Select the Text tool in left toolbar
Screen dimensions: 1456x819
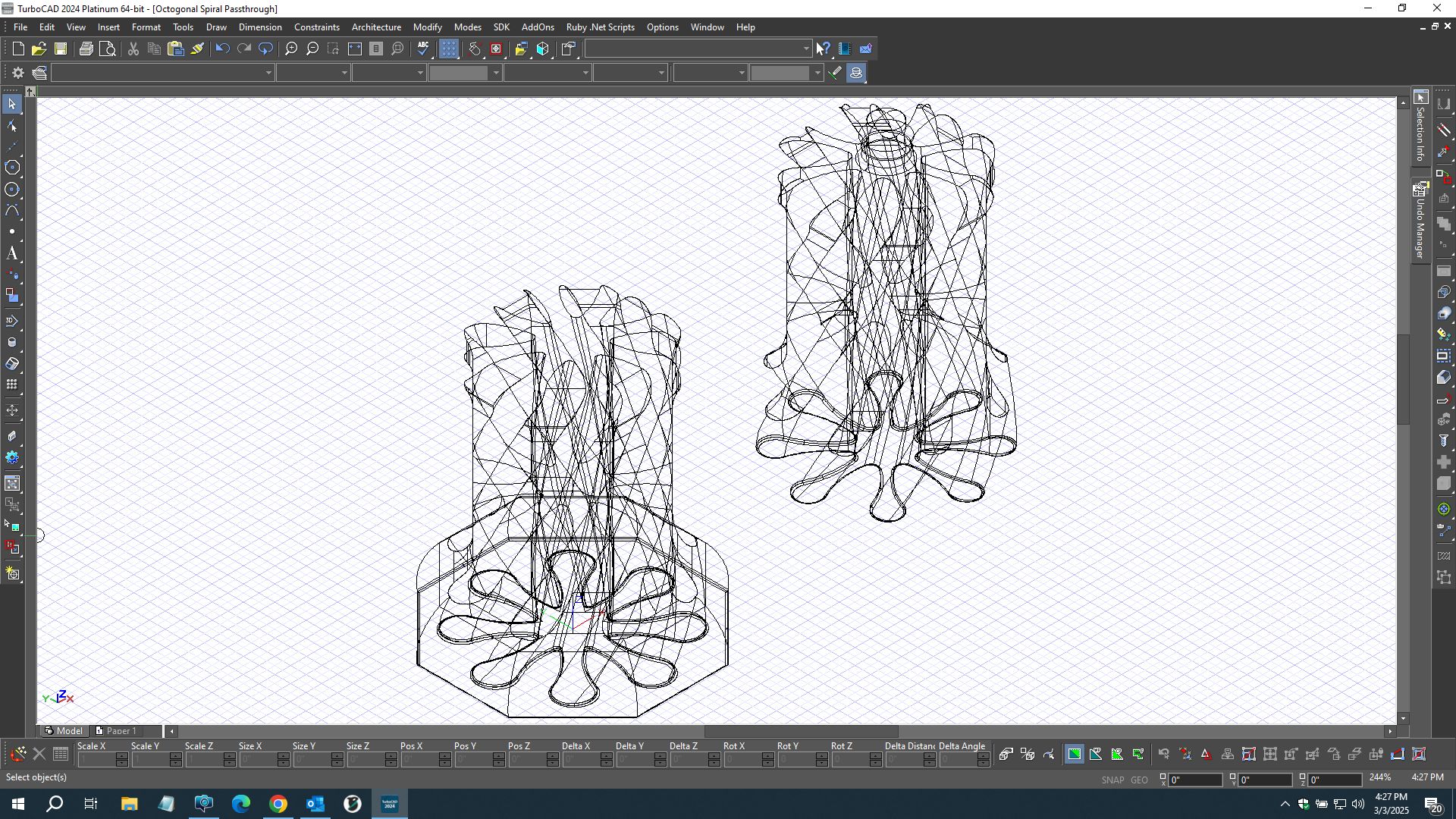[x=12, y=253]
